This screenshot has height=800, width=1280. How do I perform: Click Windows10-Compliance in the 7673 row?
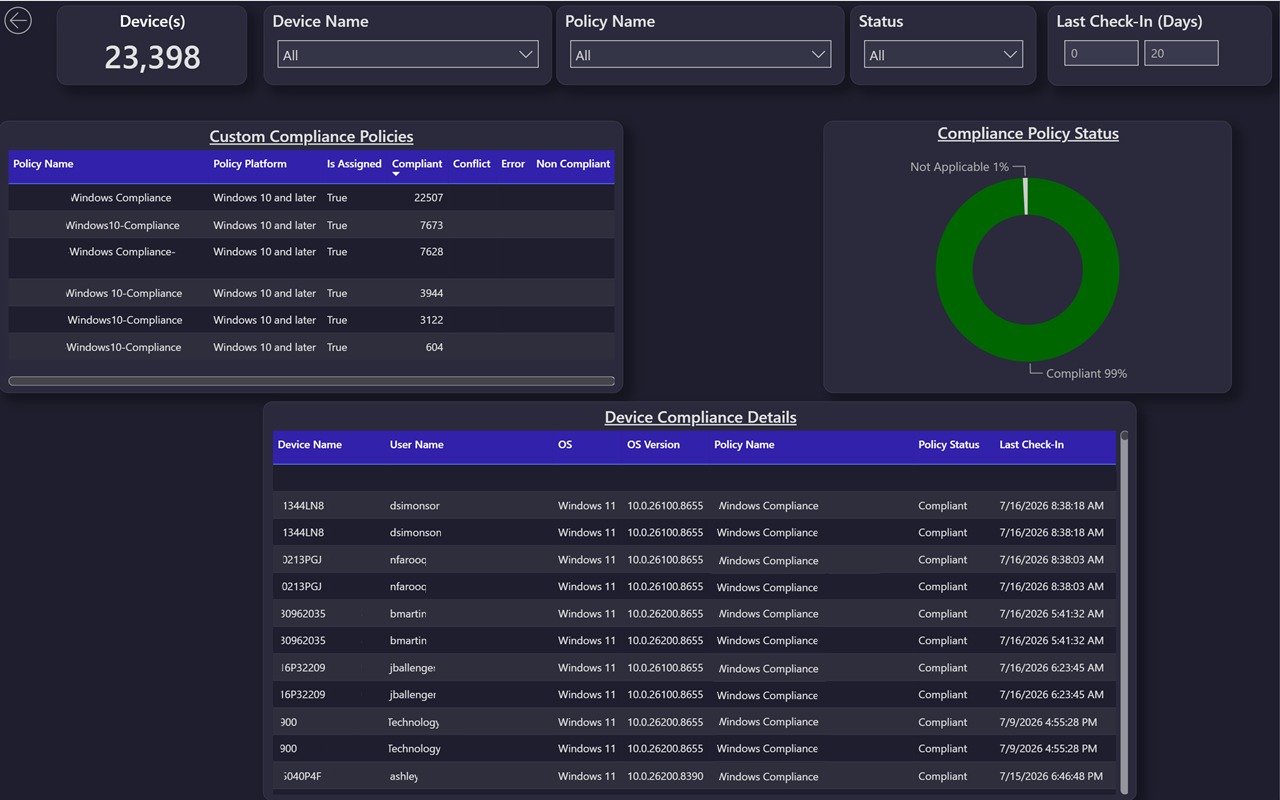(123, 225)
